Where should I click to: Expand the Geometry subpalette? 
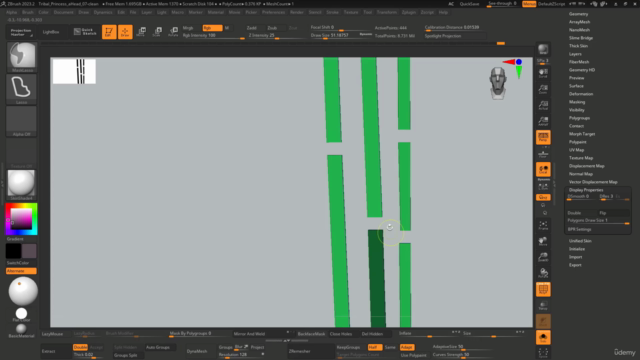[x=578, y=14]
